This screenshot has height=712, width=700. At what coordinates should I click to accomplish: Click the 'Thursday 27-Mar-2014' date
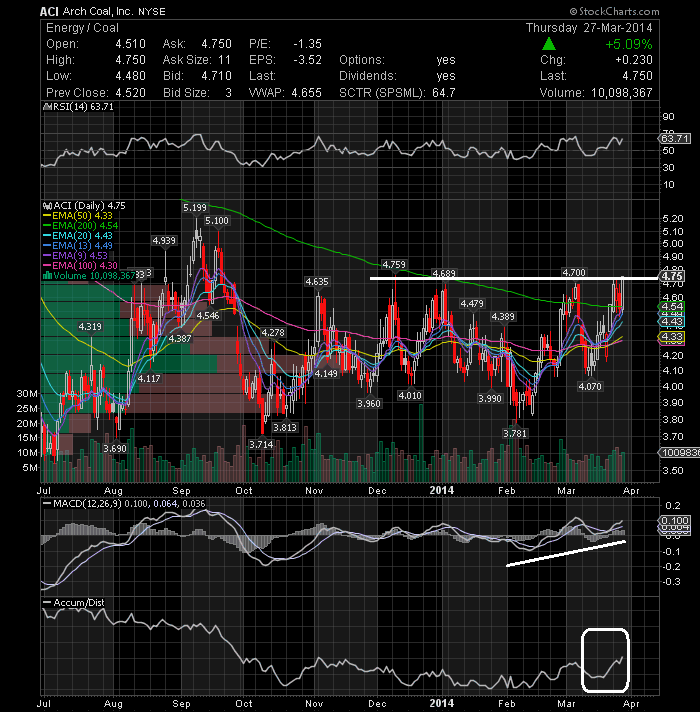pos(589,28)
